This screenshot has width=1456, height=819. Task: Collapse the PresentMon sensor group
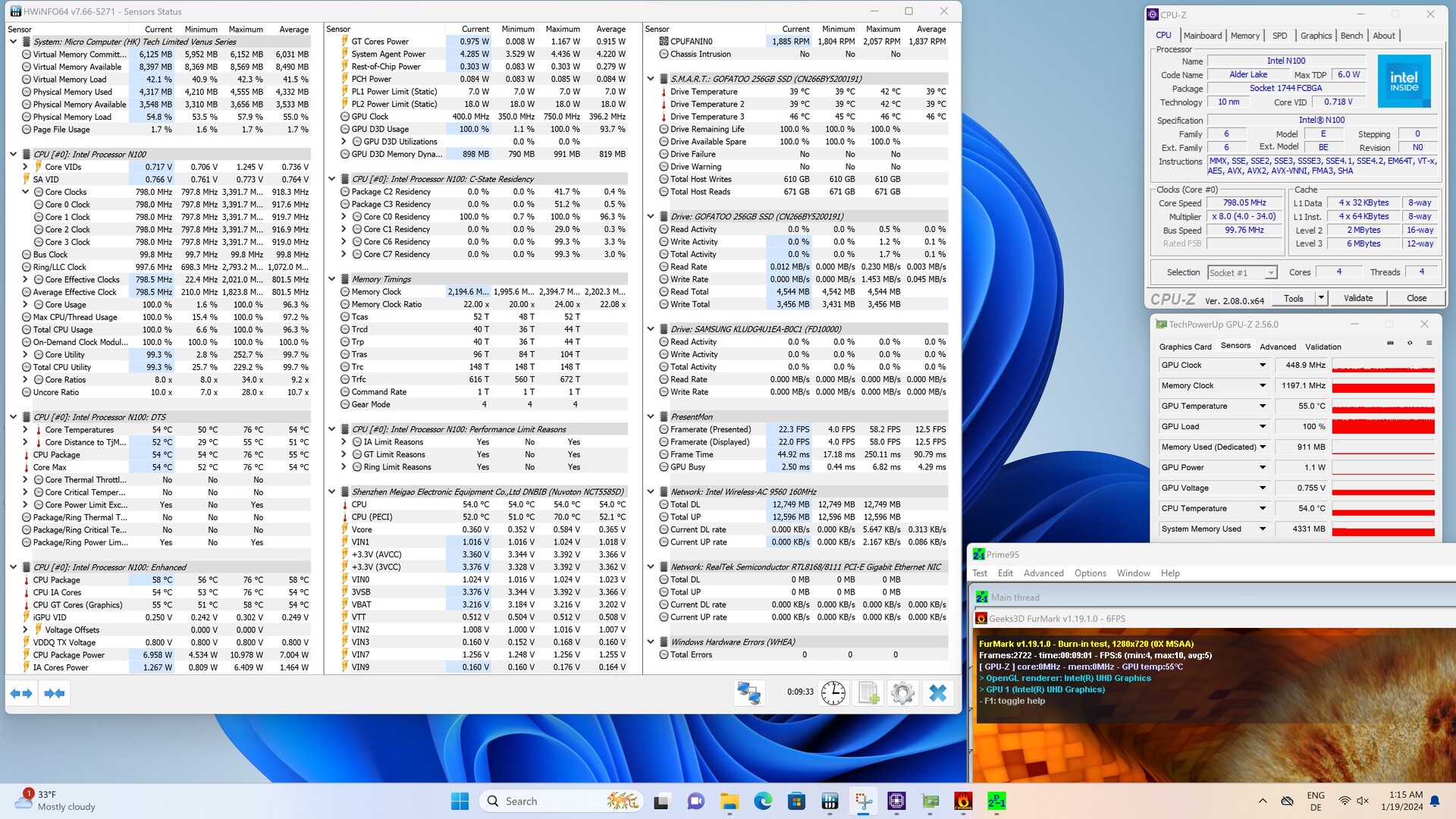651,417
